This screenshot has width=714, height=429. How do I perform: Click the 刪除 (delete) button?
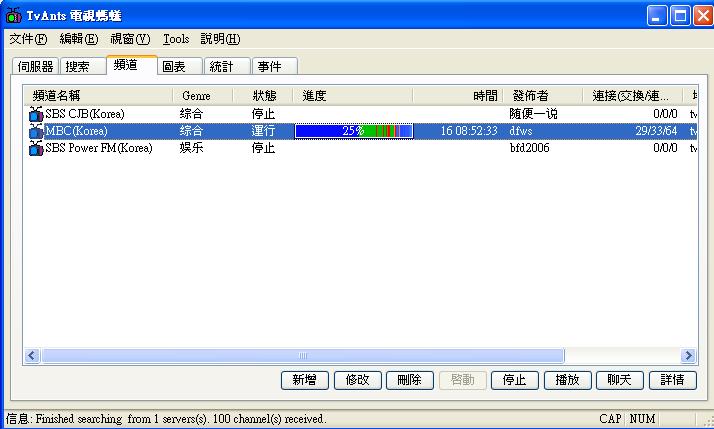[x=410, y=380]
